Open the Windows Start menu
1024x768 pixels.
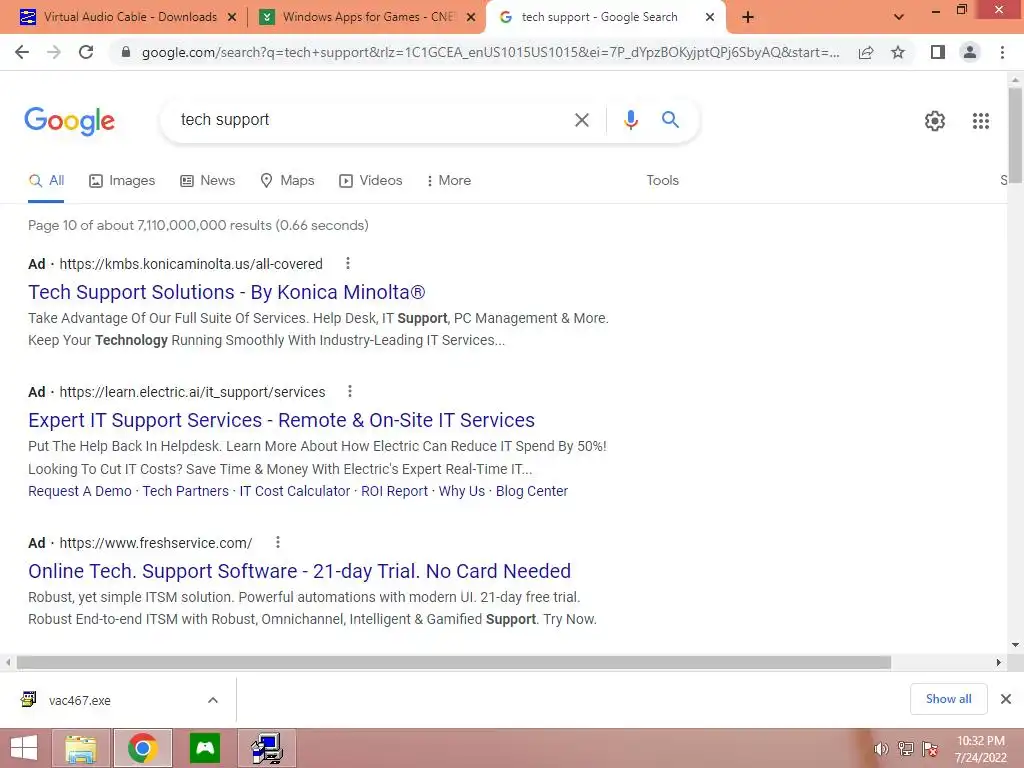24,748
